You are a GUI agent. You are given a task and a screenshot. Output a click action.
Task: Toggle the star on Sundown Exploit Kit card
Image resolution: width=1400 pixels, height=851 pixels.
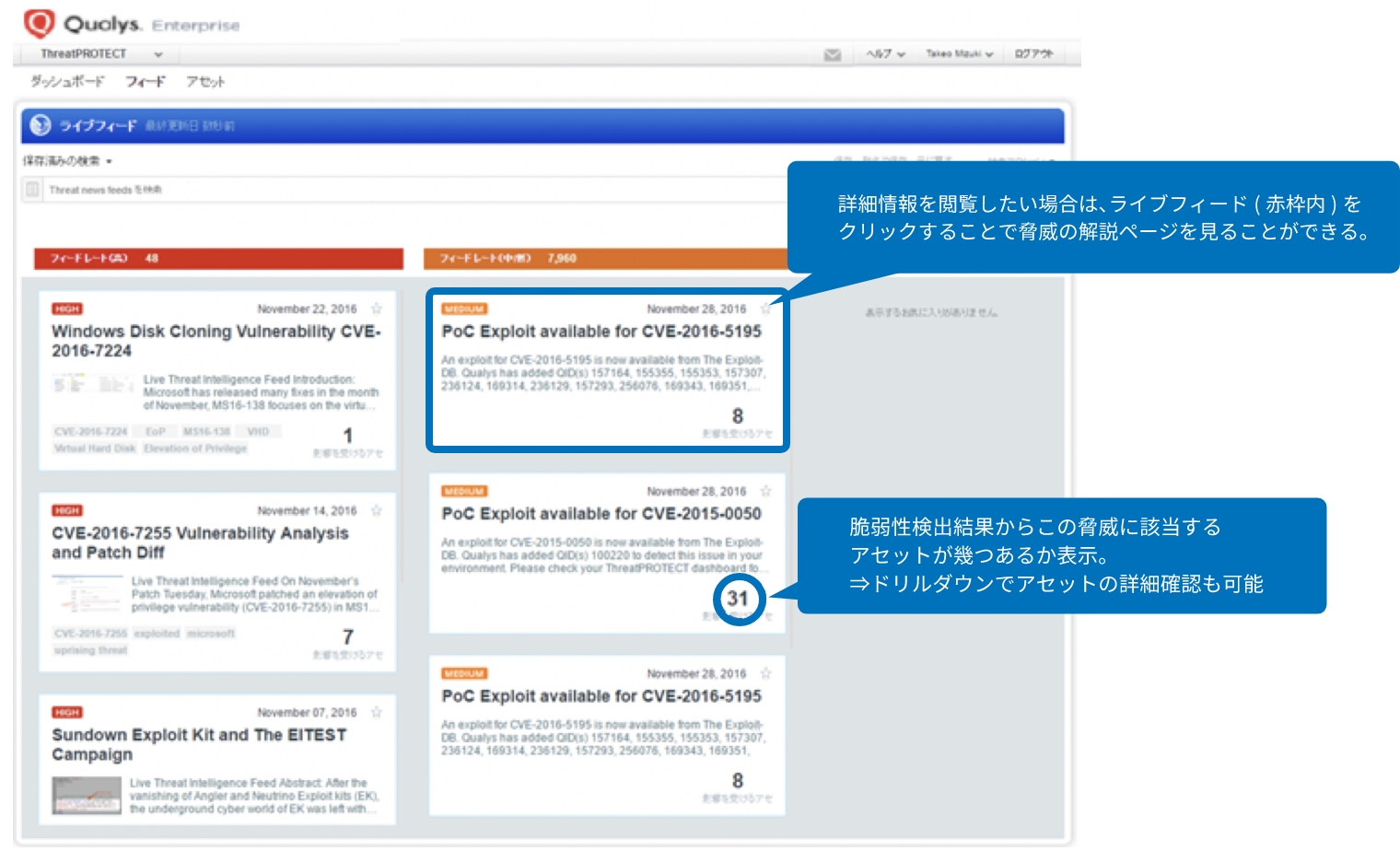376,712
